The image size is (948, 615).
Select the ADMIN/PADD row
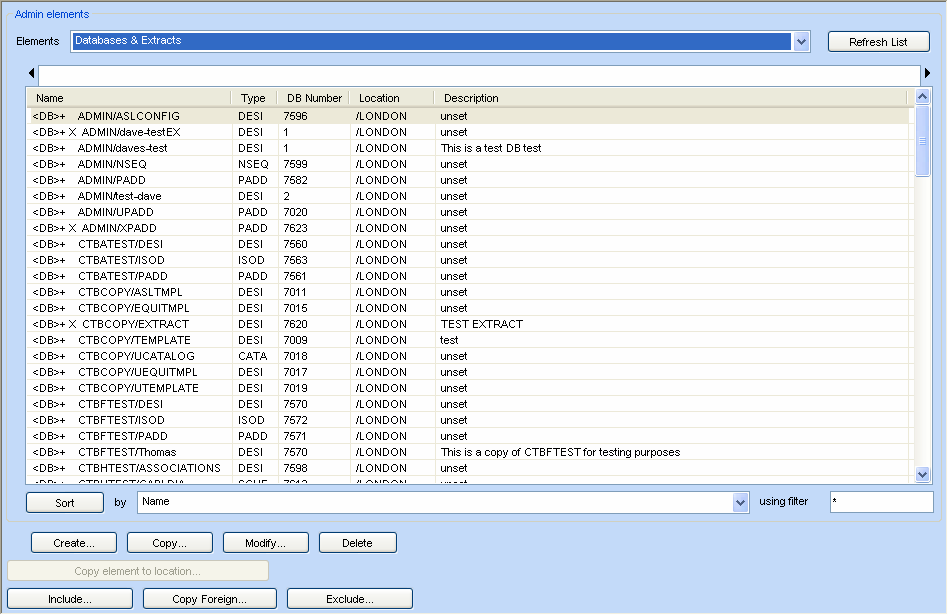click(469, 180)
